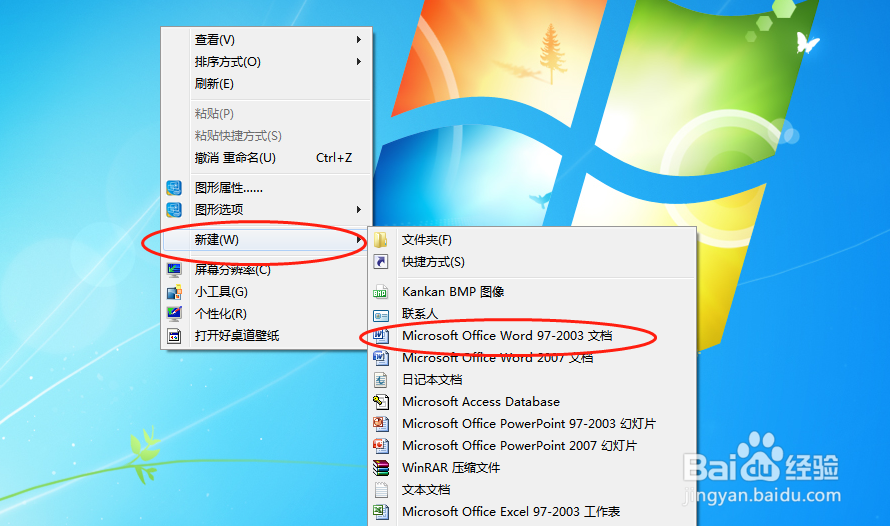The height and width of the screenshot is (526, 890).
Task: Click the 粘贴快捷方式(S) entry
Action: [x=267, y=136]
